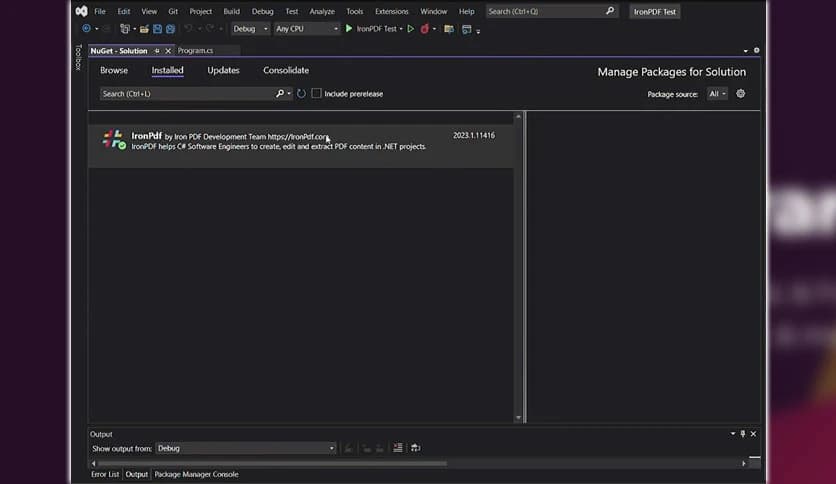Click the NuGet package search field

point(187,94)
